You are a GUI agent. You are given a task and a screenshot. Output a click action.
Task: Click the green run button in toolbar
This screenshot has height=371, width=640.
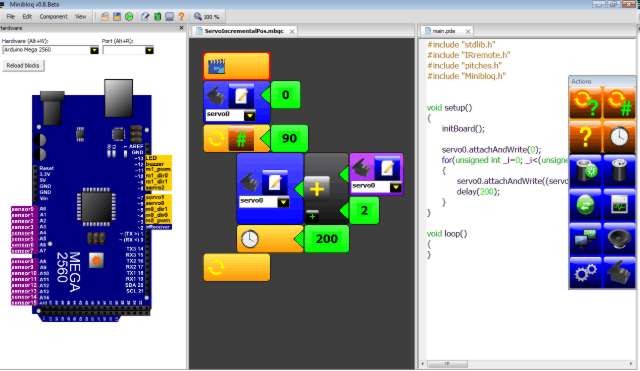pos(129,17)
